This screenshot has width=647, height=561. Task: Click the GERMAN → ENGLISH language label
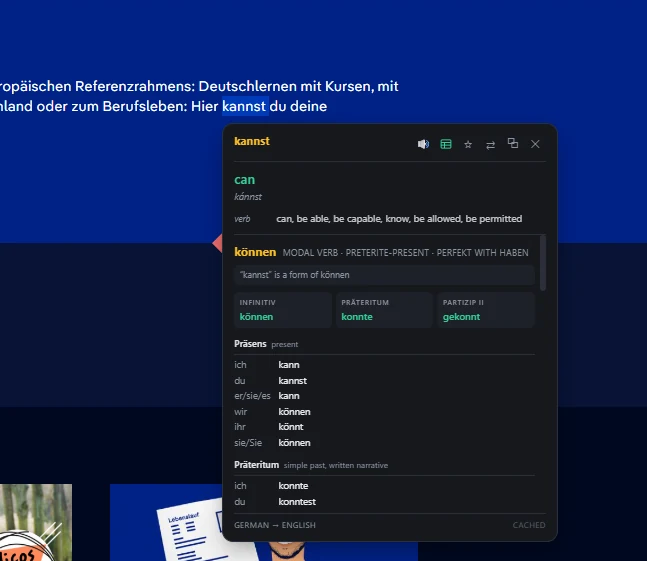[x=275, y=525]
